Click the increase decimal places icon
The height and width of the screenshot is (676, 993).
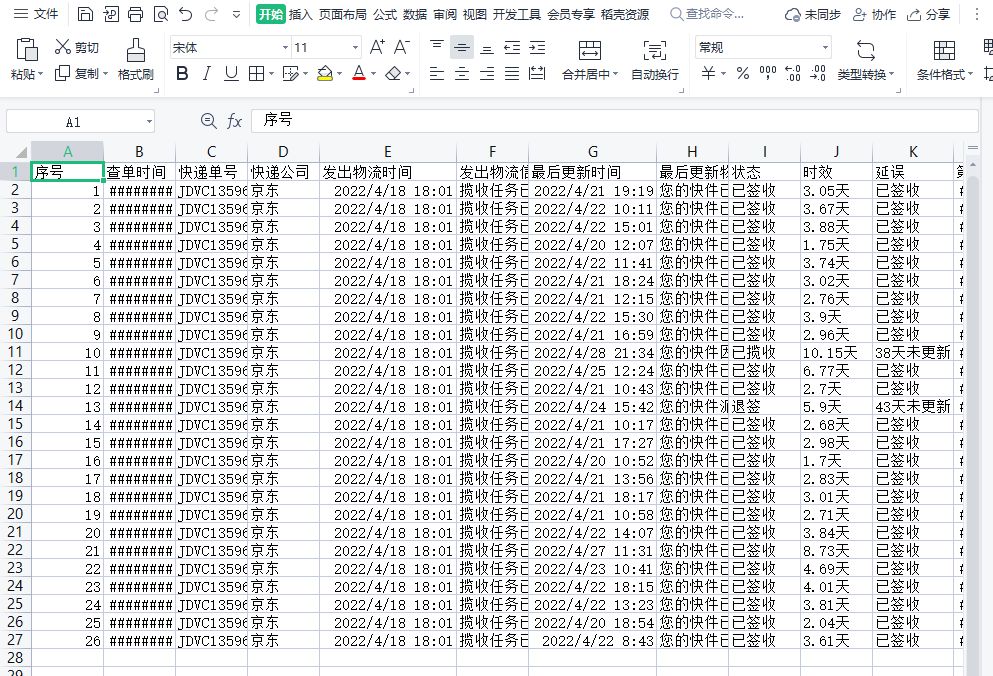[x=792, y=73]
